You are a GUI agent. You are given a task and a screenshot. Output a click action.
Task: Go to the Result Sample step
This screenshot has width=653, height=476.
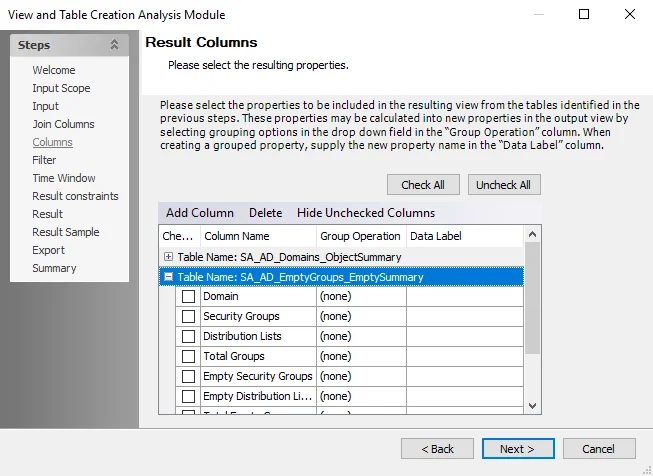[x=66, y=232]
